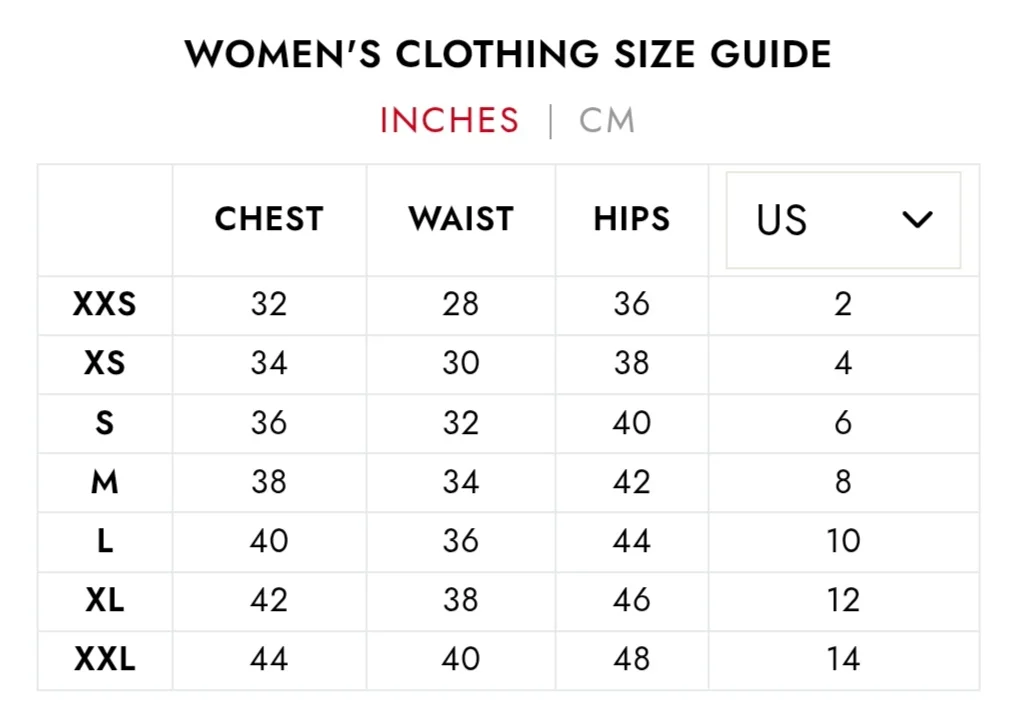Select the XL size row label
This screenshot has height=701, width=1019.
[105, 600]
